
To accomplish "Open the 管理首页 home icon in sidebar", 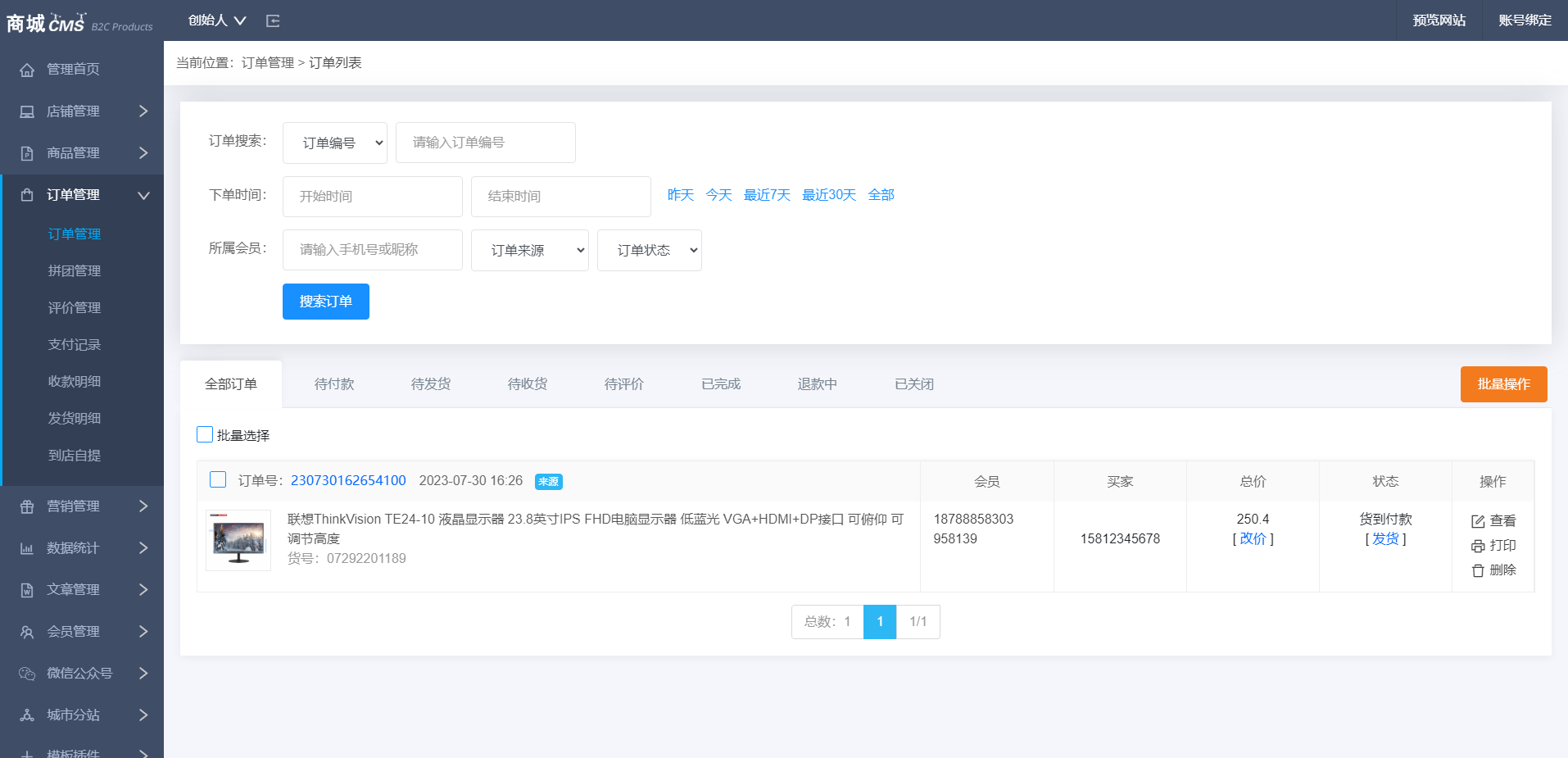I will tap(28, 70).
